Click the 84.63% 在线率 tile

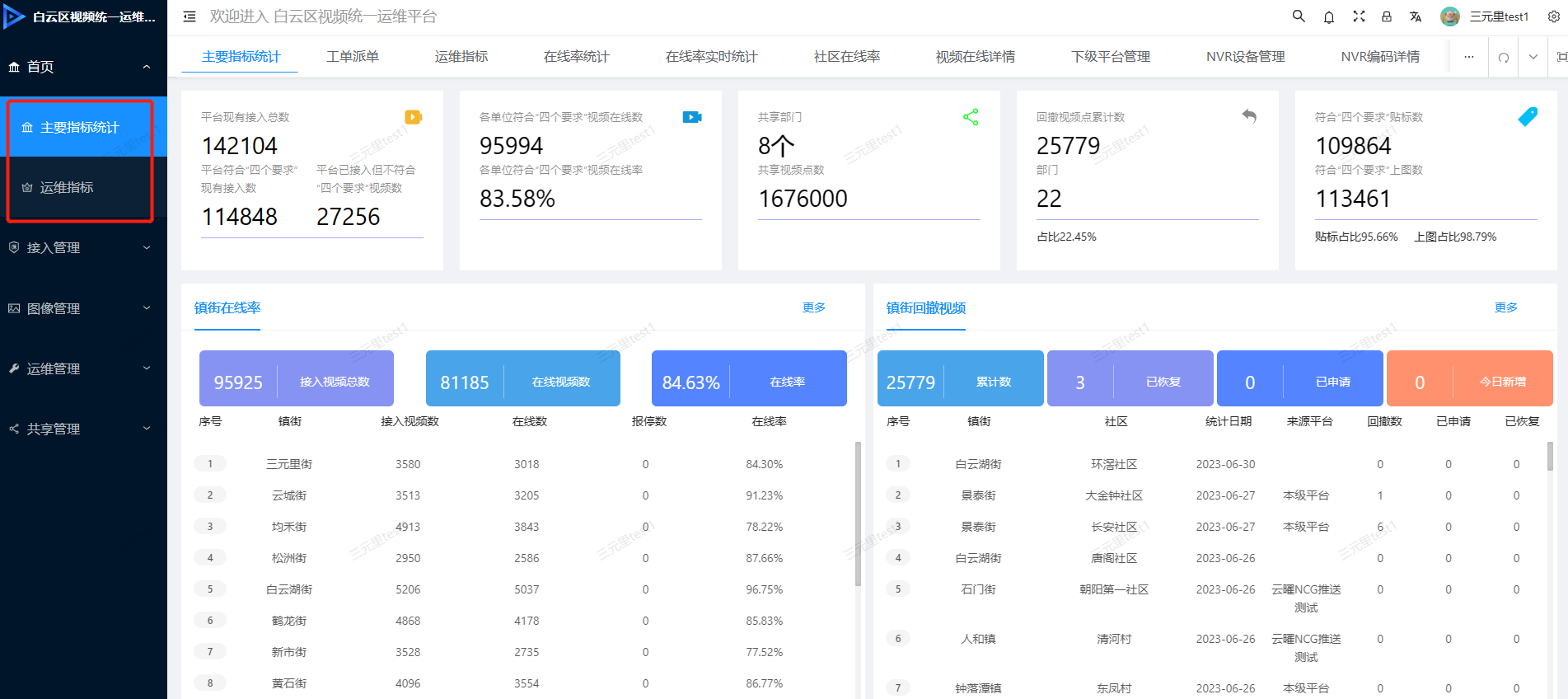pyautogui.click(x=749, y=378)
